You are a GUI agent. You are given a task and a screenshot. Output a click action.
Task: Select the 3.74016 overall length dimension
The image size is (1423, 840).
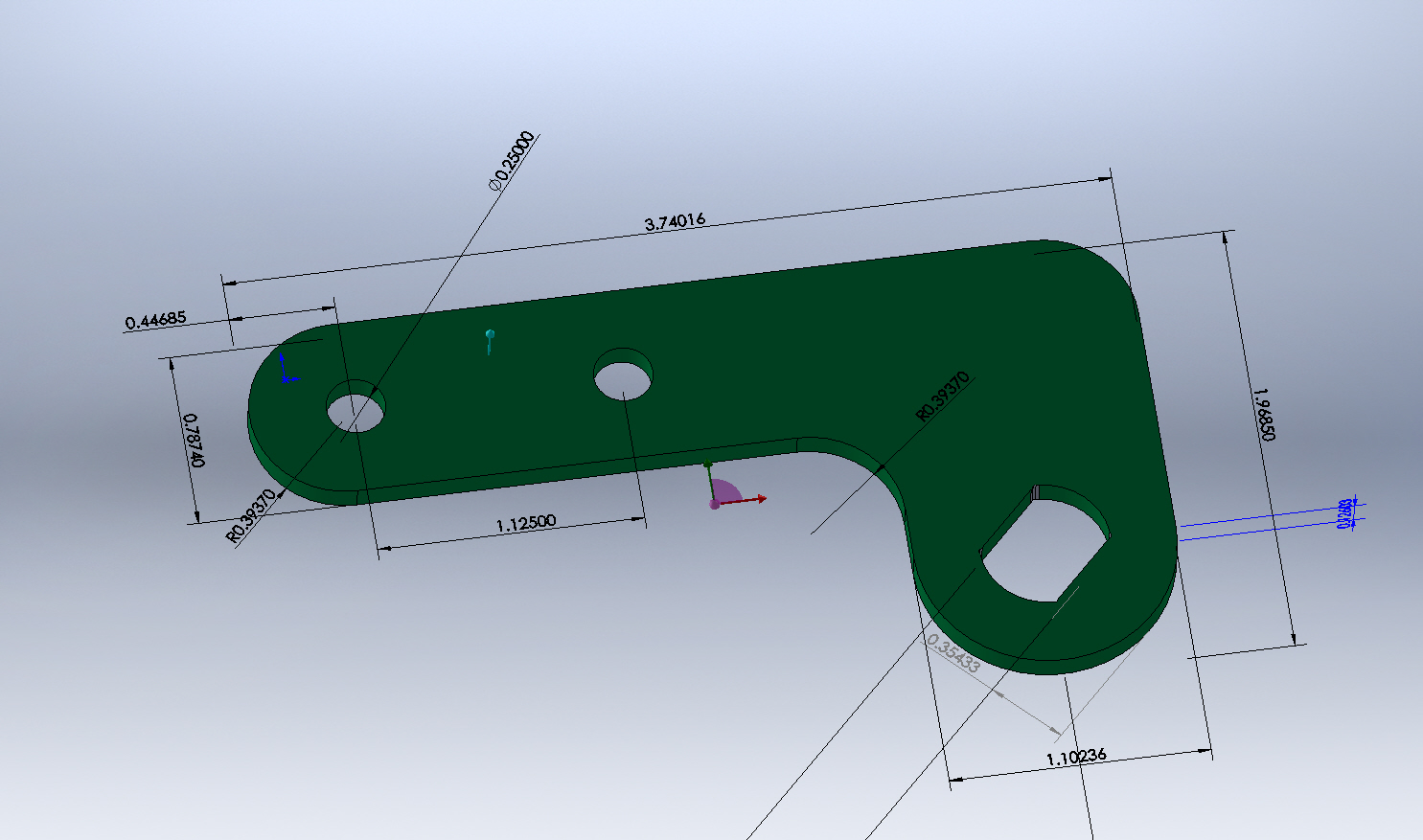click(675, 221)
